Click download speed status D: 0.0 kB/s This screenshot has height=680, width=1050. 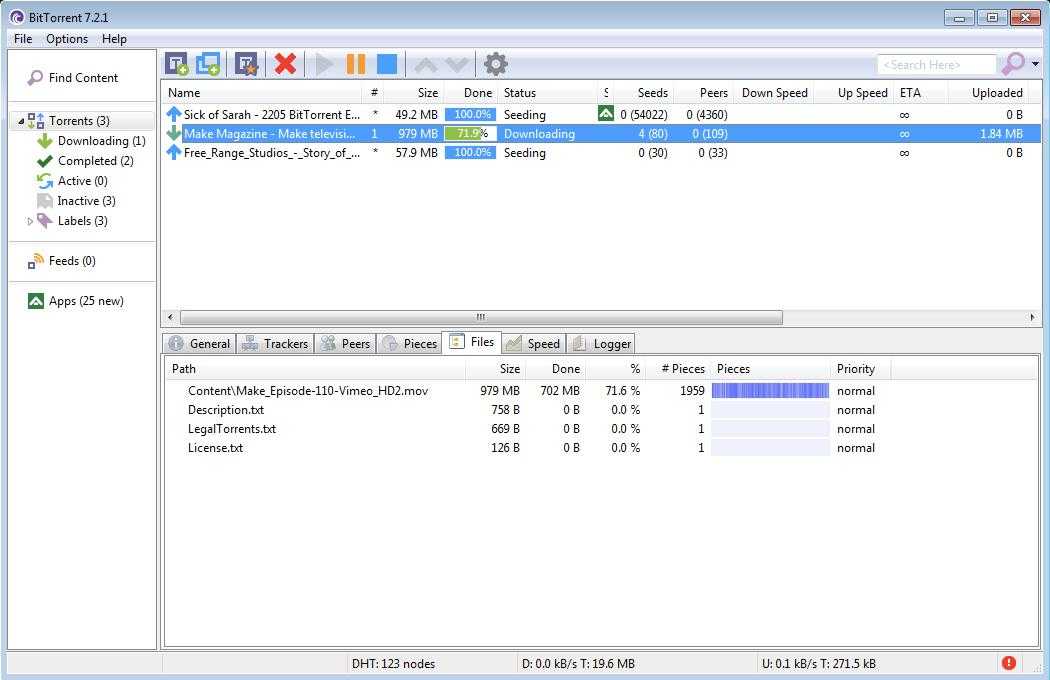click(x=579, y=664)
